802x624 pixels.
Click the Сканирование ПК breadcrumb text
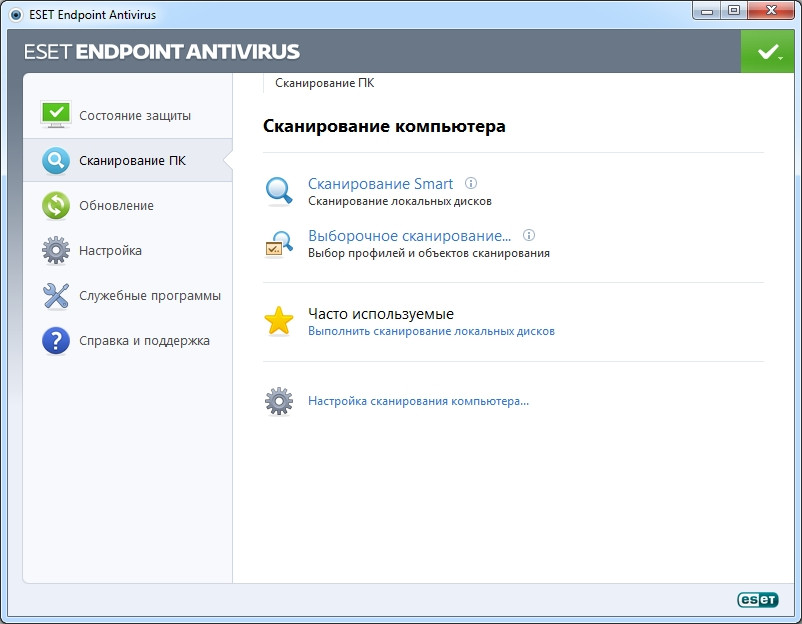pyautogui.click(x=325, y=83)
